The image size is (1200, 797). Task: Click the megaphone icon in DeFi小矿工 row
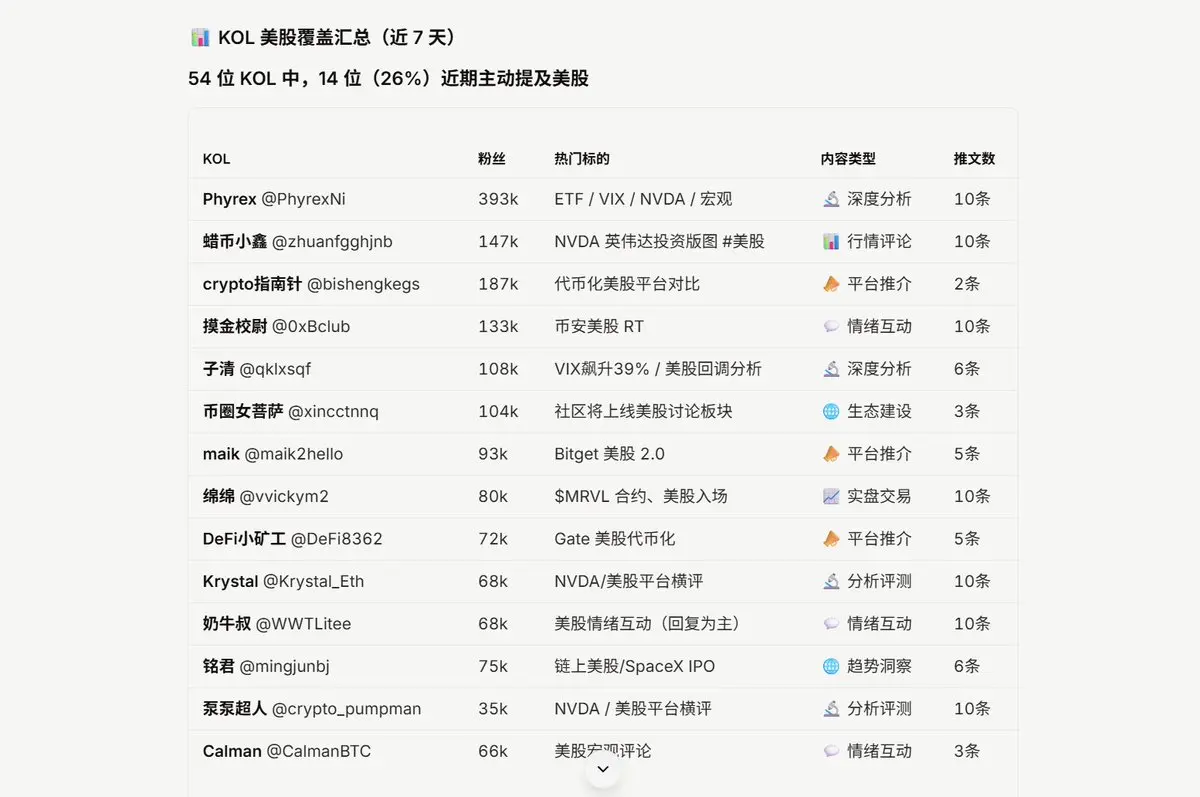coord(831,539)
